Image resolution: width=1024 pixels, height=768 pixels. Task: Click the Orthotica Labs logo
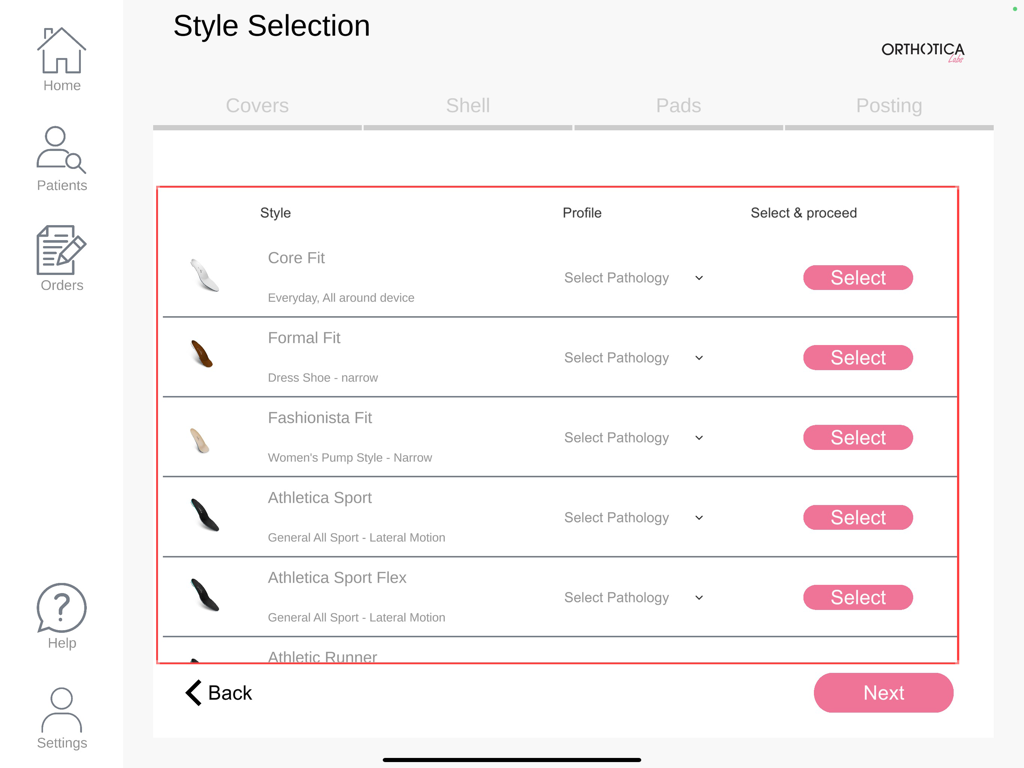(922, 51)
